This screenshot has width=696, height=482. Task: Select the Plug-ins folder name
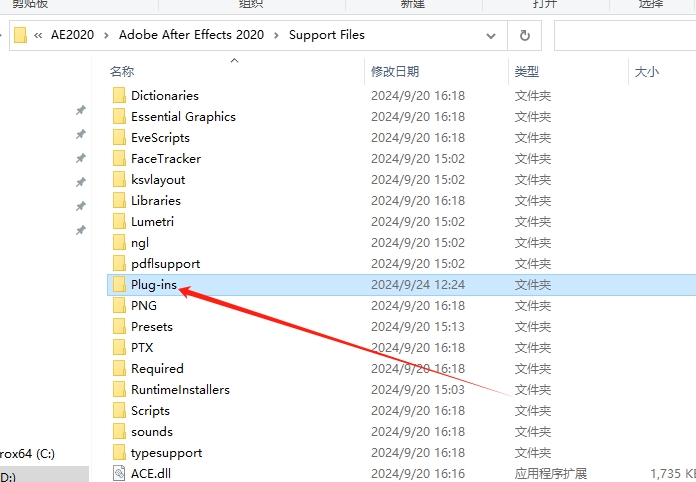[154, 284]
